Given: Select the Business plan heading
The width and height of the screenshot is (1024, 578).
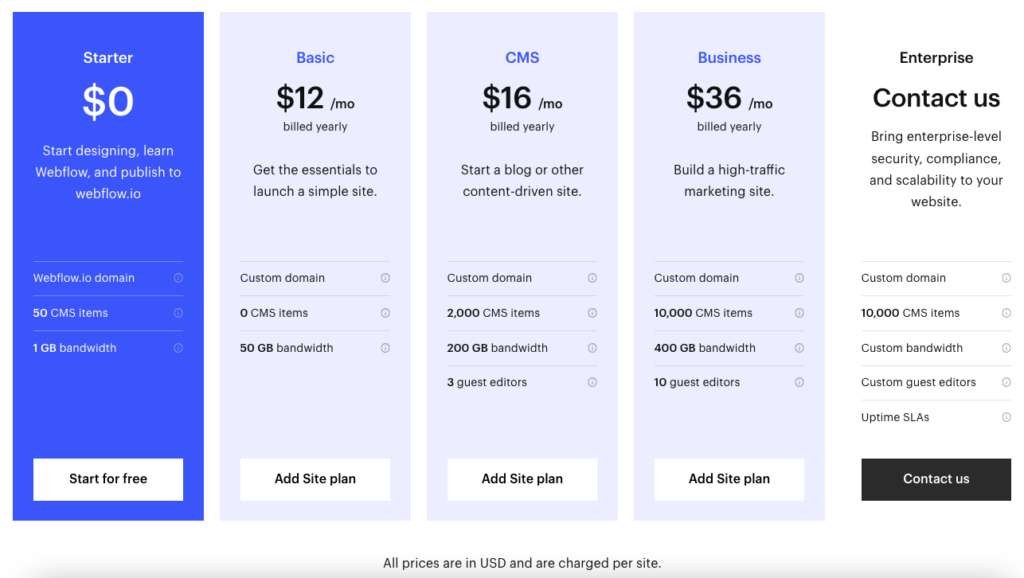Looking at the screenshot, I should tap(729, 58).
